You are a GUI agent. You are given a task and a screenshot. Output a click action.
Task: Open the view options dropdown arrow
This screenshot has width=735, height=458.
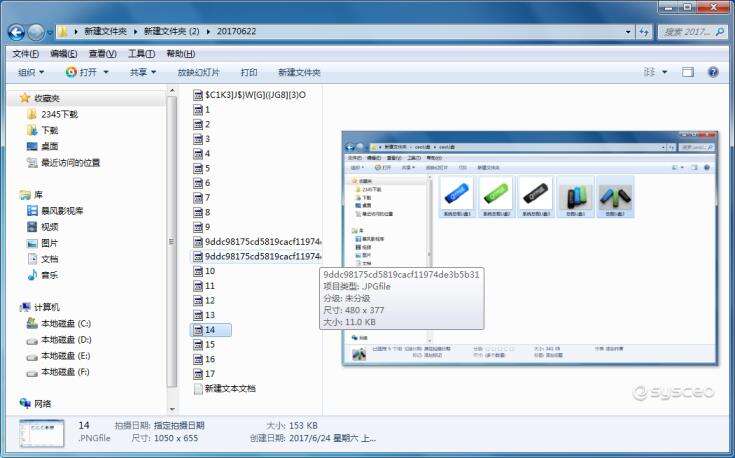pyautogui.click(x=664, y=72)
